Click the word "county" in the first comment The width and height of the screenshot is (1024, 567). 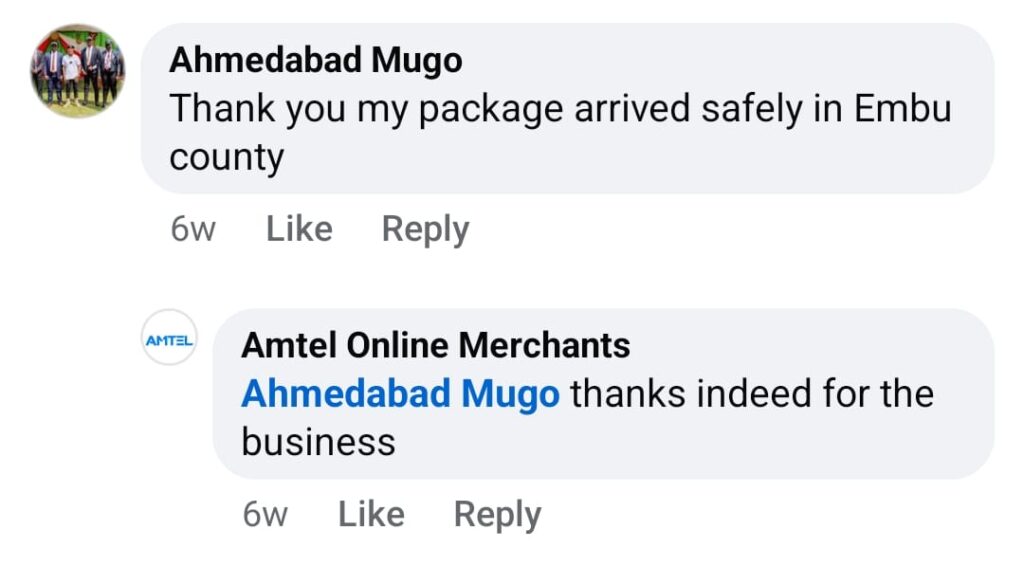click(x=226, y=157)
